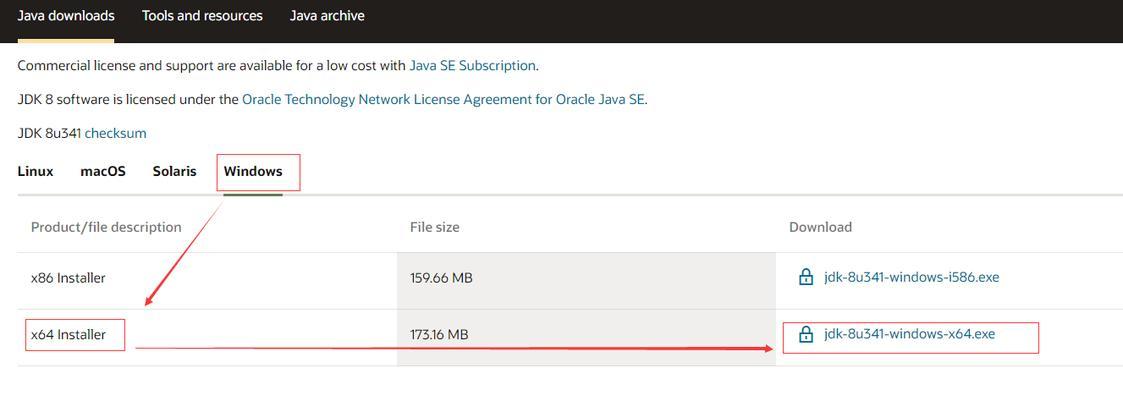Download jdk-8u341-windows-x64.exe
Screen dimensions: 1123x400
[910, 334]
